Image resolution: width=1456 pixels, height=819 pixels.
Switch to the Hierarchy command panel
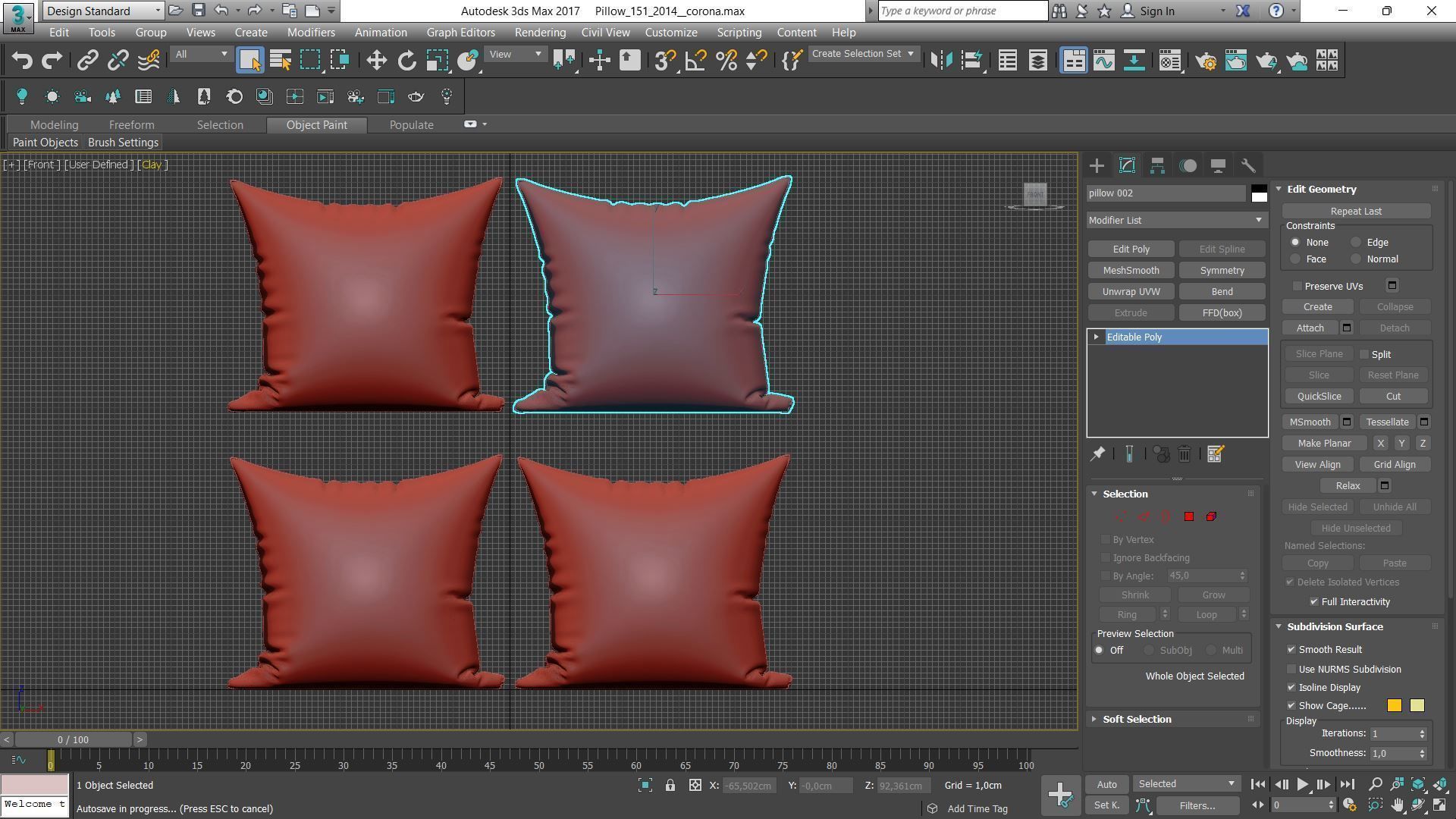point(1157,165)
